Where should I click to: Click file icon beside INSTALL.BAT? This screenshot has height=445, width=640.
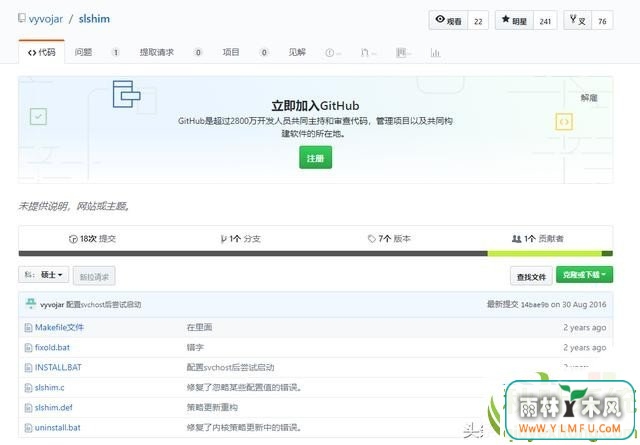[28, 367]
